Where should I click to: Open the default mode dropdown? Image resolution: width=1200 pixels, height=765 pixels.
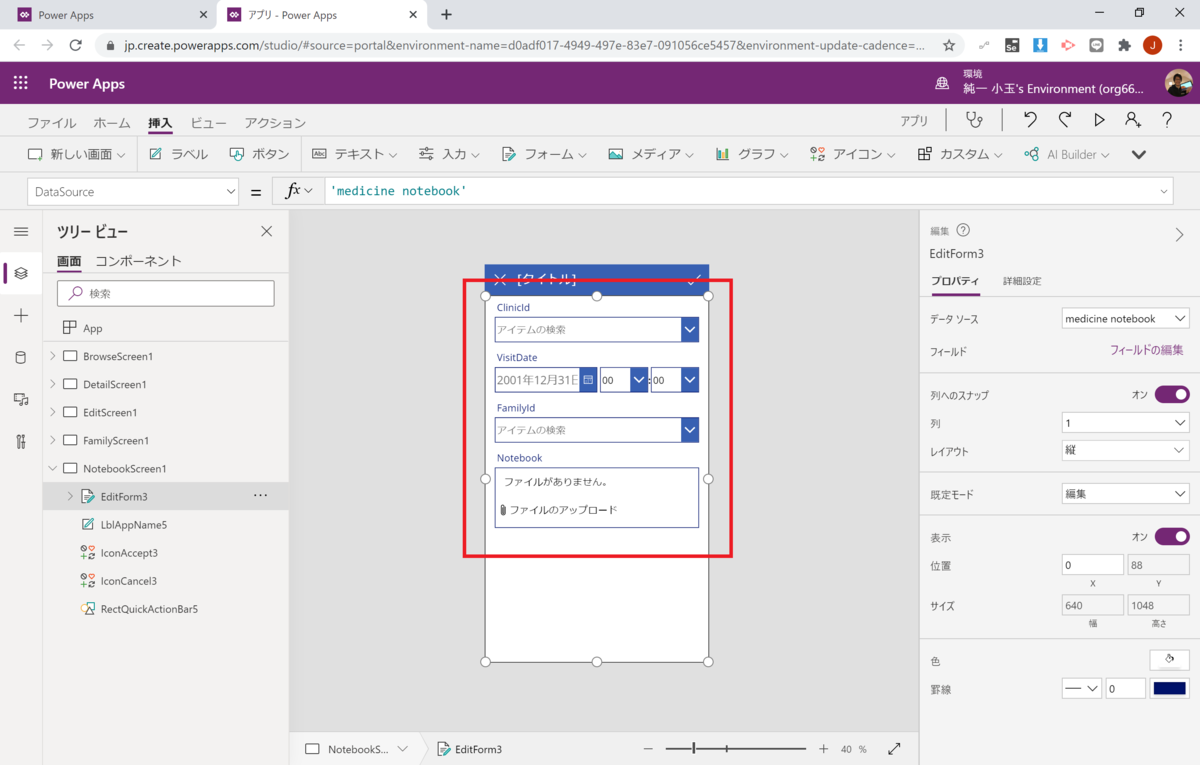coord(1125,494)
